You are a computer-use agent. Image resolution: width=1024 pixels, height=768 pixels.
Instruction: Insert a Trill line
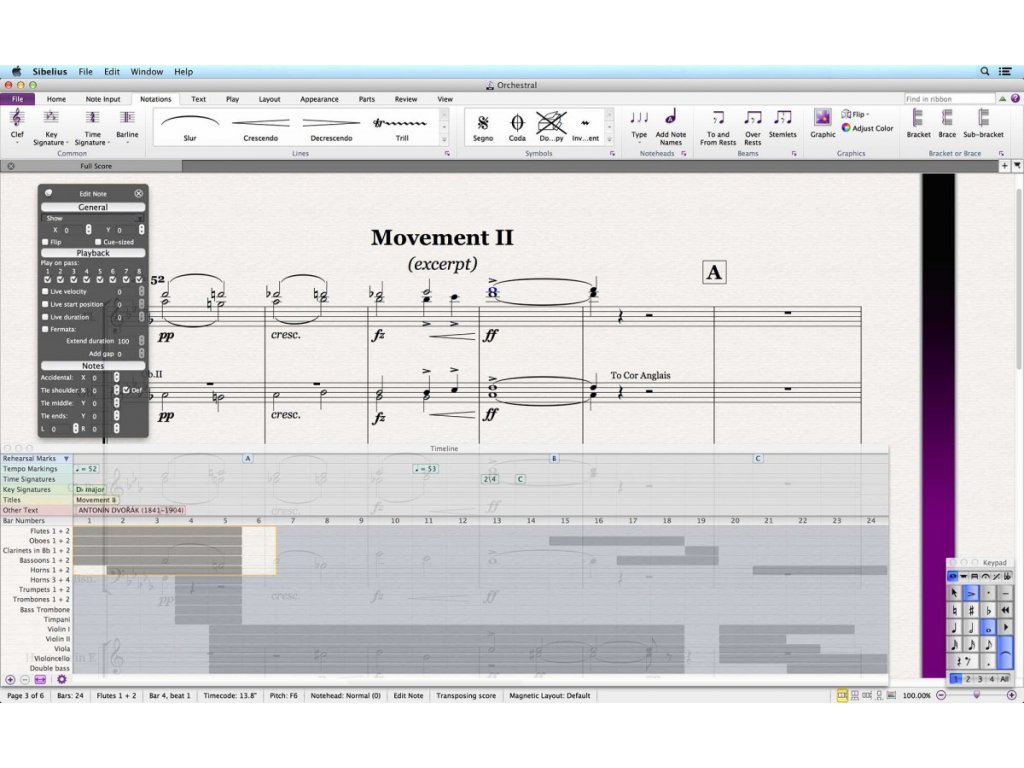(402, 127)
